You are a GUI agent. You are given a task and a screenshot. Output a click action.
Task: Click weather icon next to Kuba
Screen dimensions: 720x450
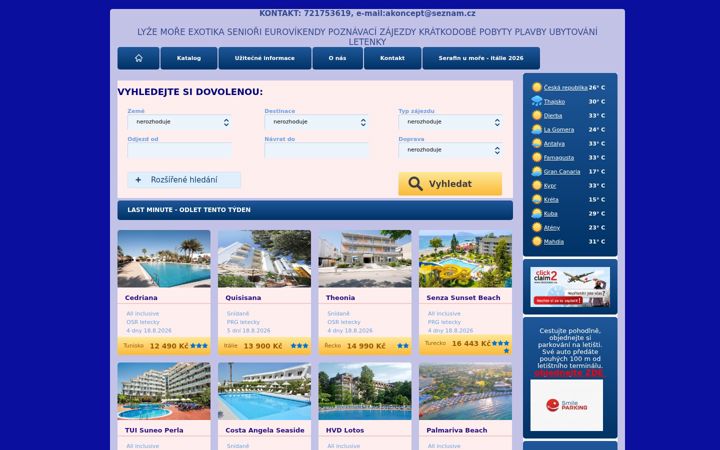[537, 214]
